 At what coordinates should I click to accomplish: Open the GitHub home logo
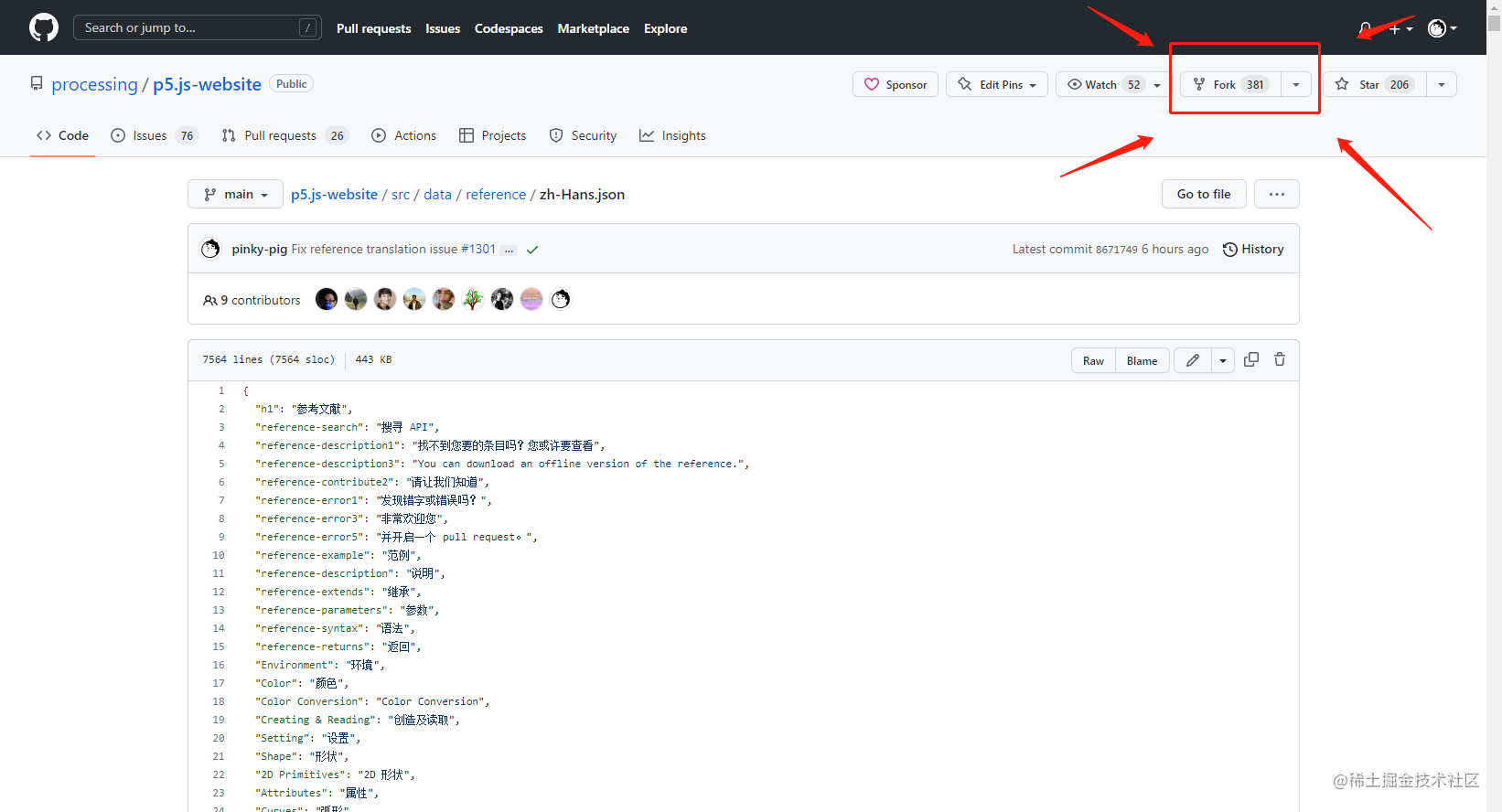44,27
